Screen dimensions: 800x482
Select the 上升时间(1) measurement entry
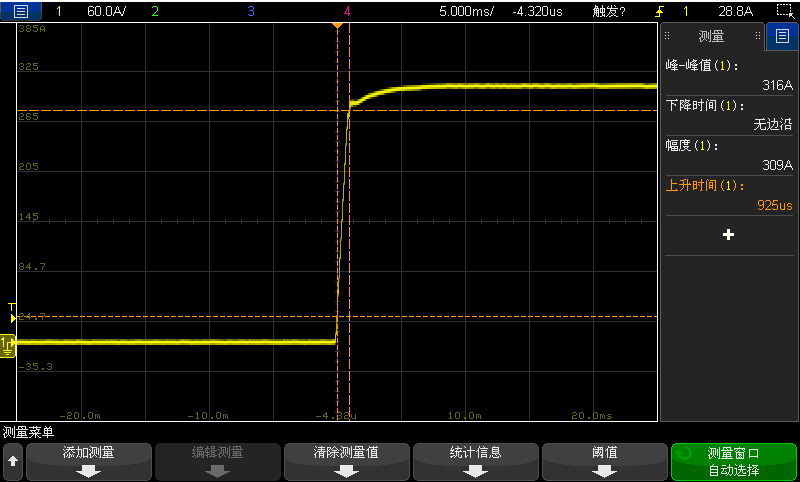coord(729,195)
